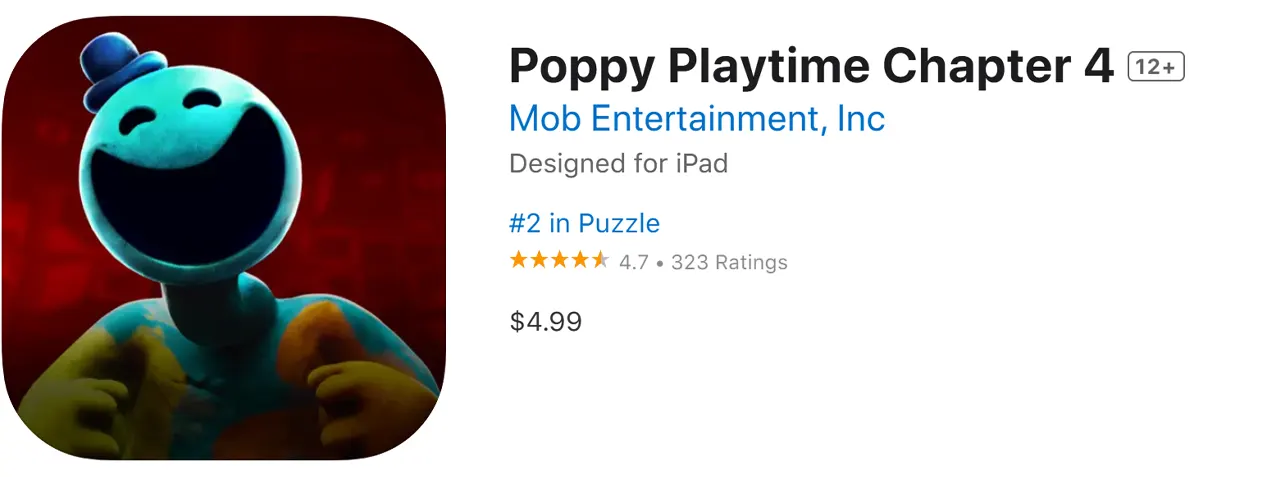Click the first orange rating star
This screenshot has height=477, width=1280.
pos(518,261)
